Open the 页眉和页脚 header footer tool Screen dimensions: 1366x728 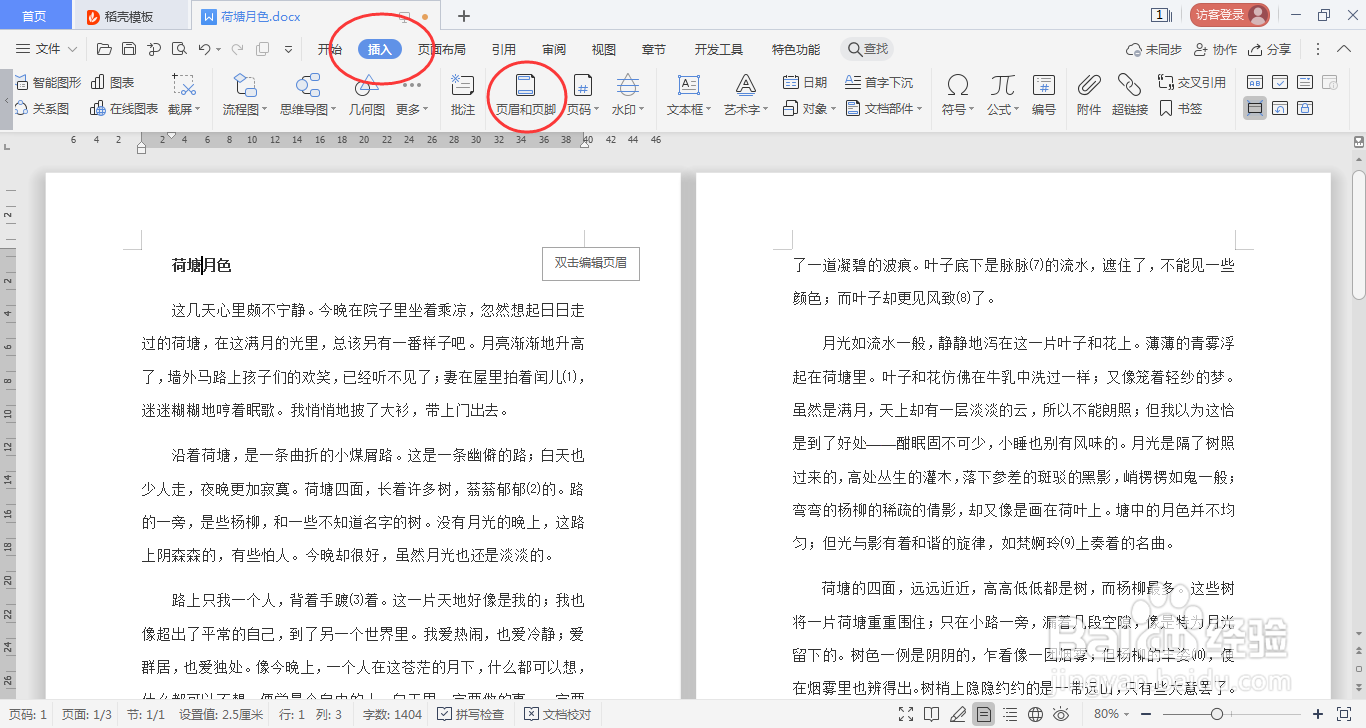527,95
